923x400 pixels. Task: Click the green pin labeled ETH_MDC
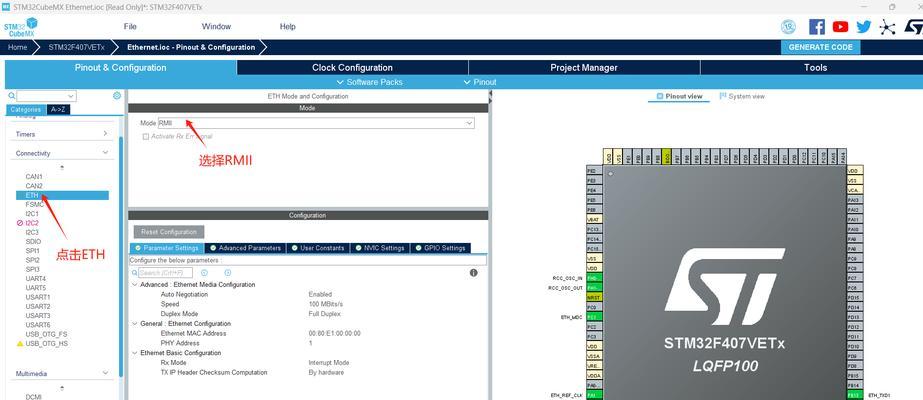click(595, 317)
